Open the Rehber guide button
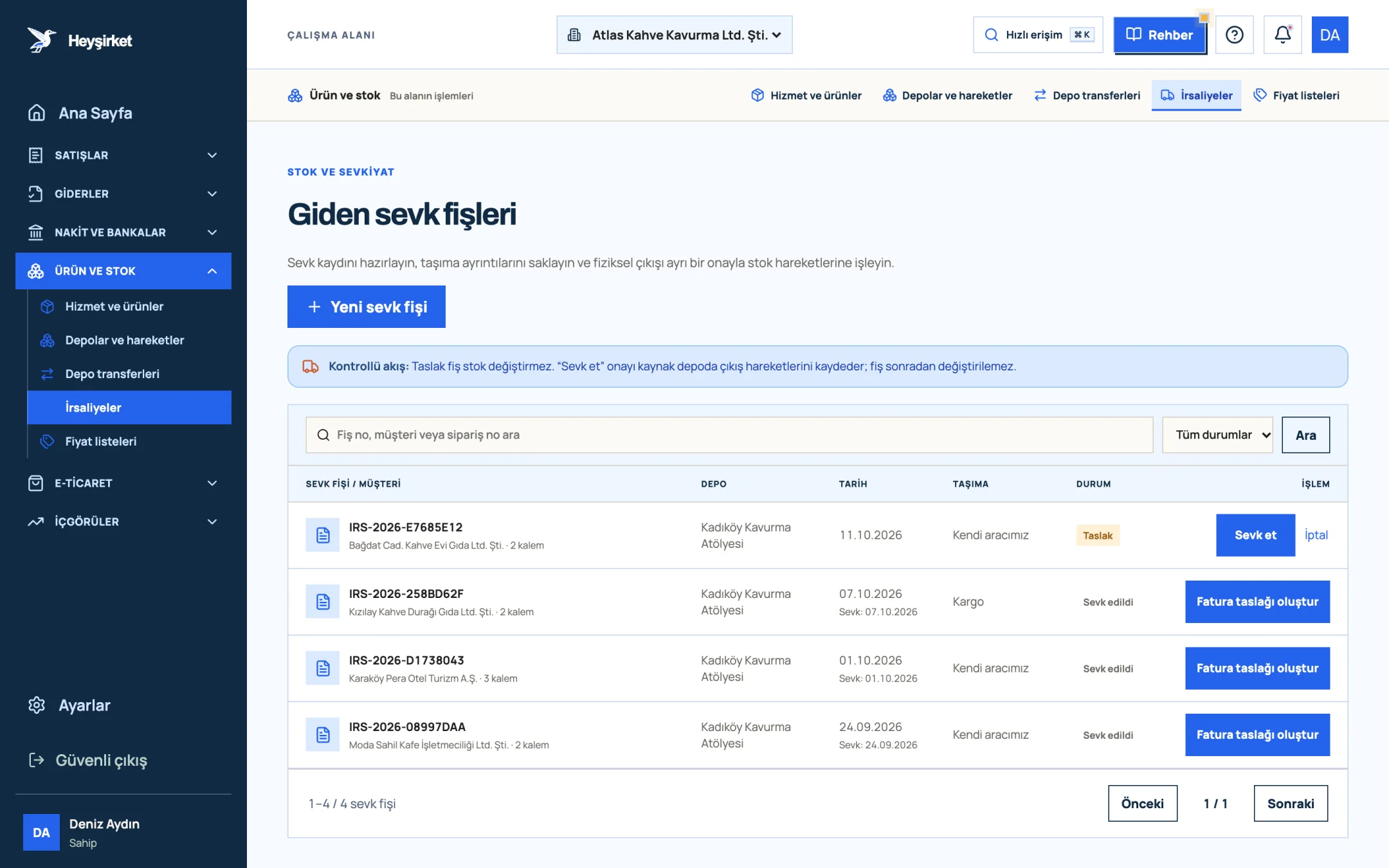 tap(1159, 35)
